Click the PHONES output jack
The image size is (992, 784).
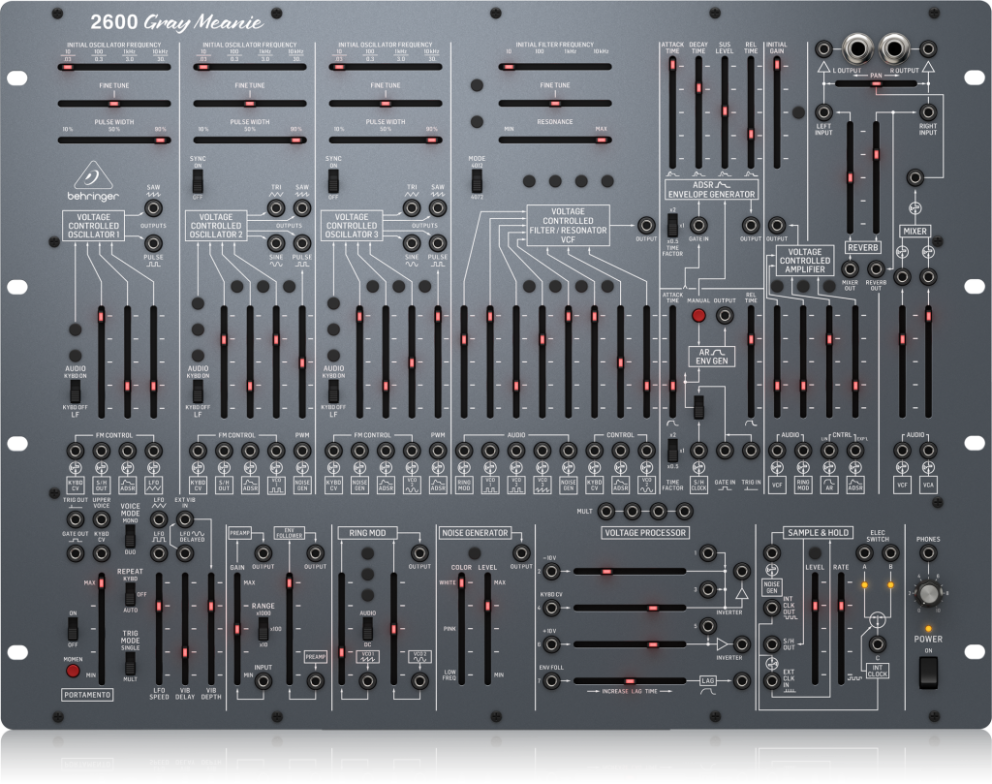point(928,552)
